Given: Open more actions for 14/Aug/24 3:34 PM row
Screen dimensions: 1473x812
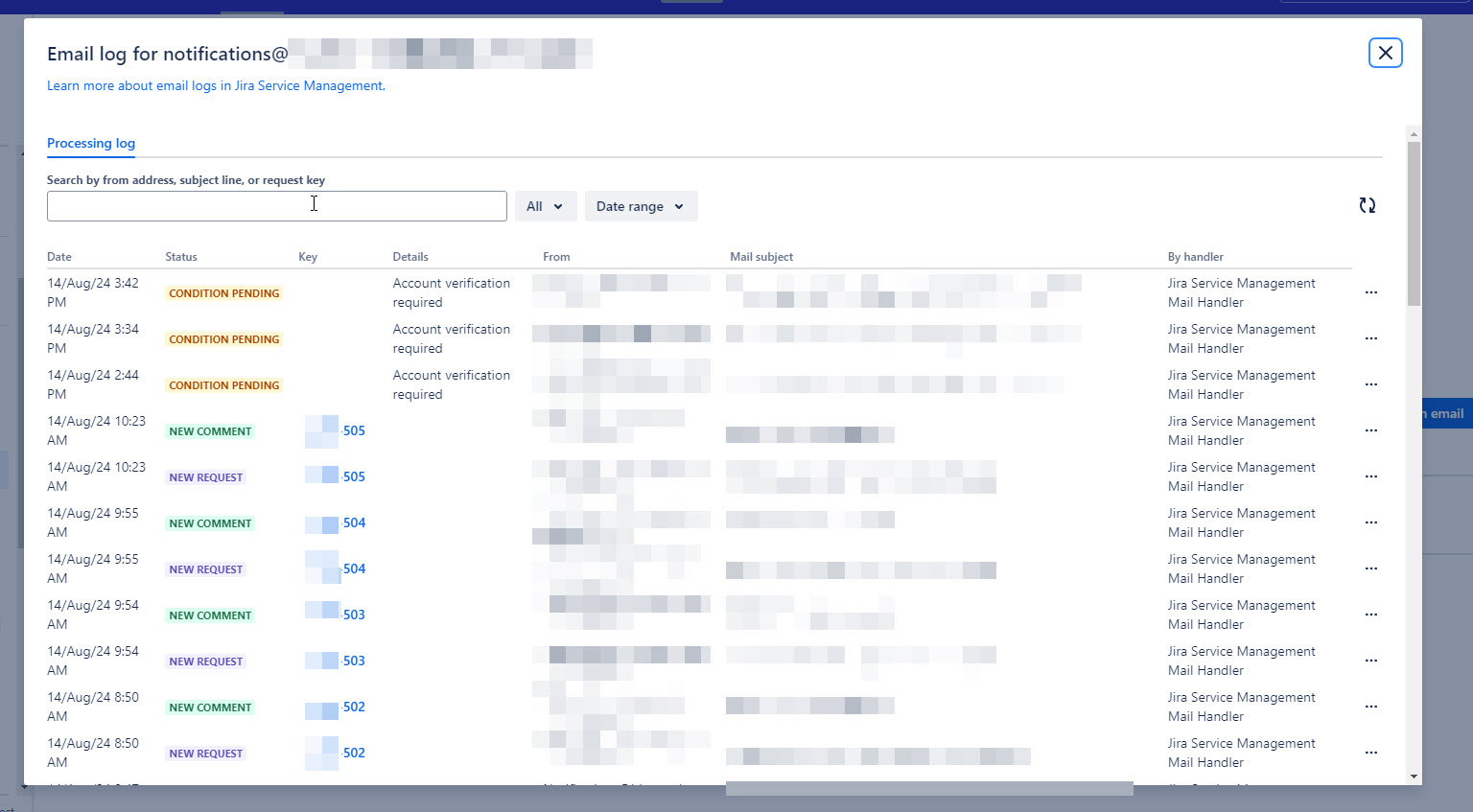Looking at the screenshot, I should (x=1371, y=338).
